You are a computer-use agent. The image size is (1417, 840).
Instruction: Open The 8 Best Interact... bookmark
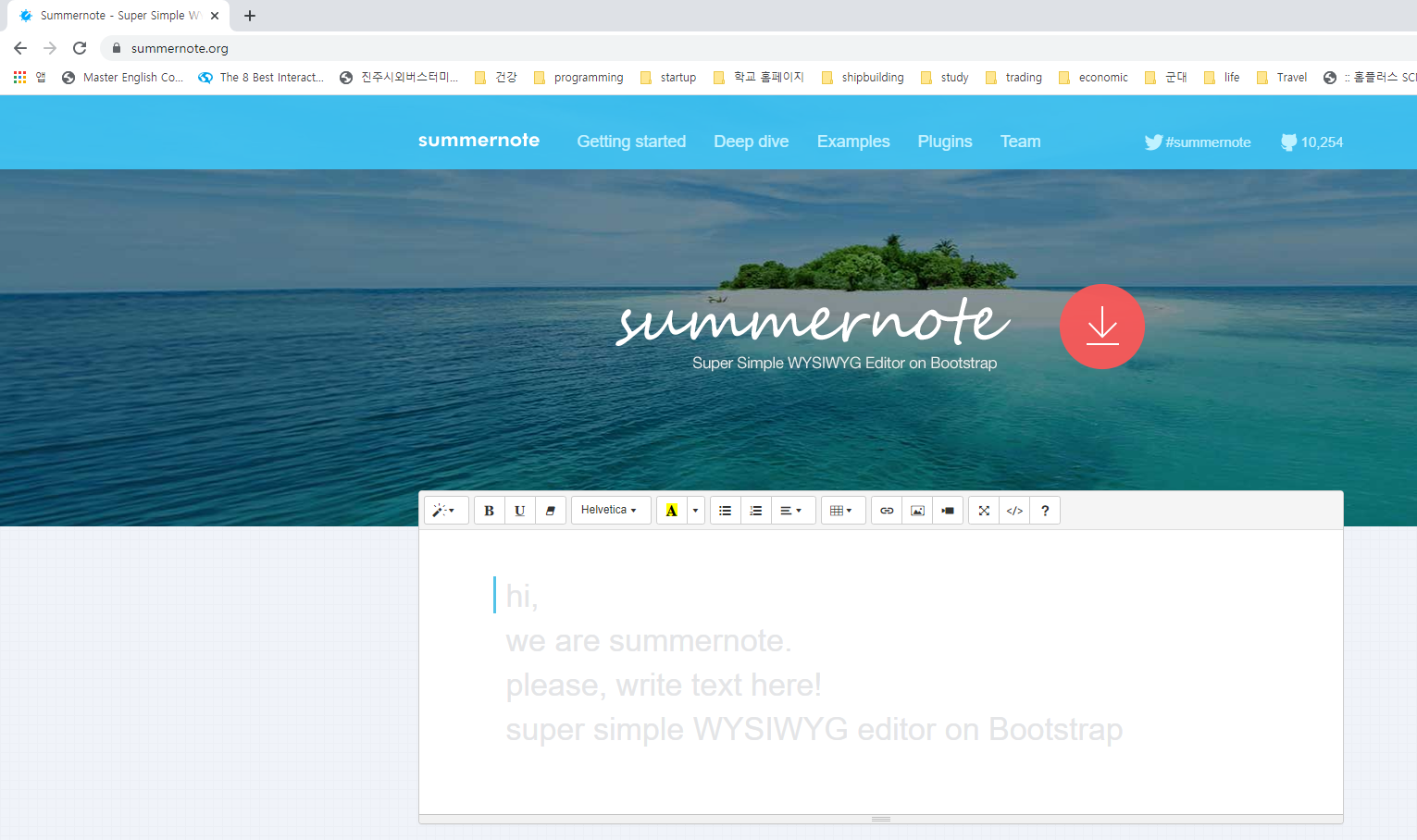[262, 78]
